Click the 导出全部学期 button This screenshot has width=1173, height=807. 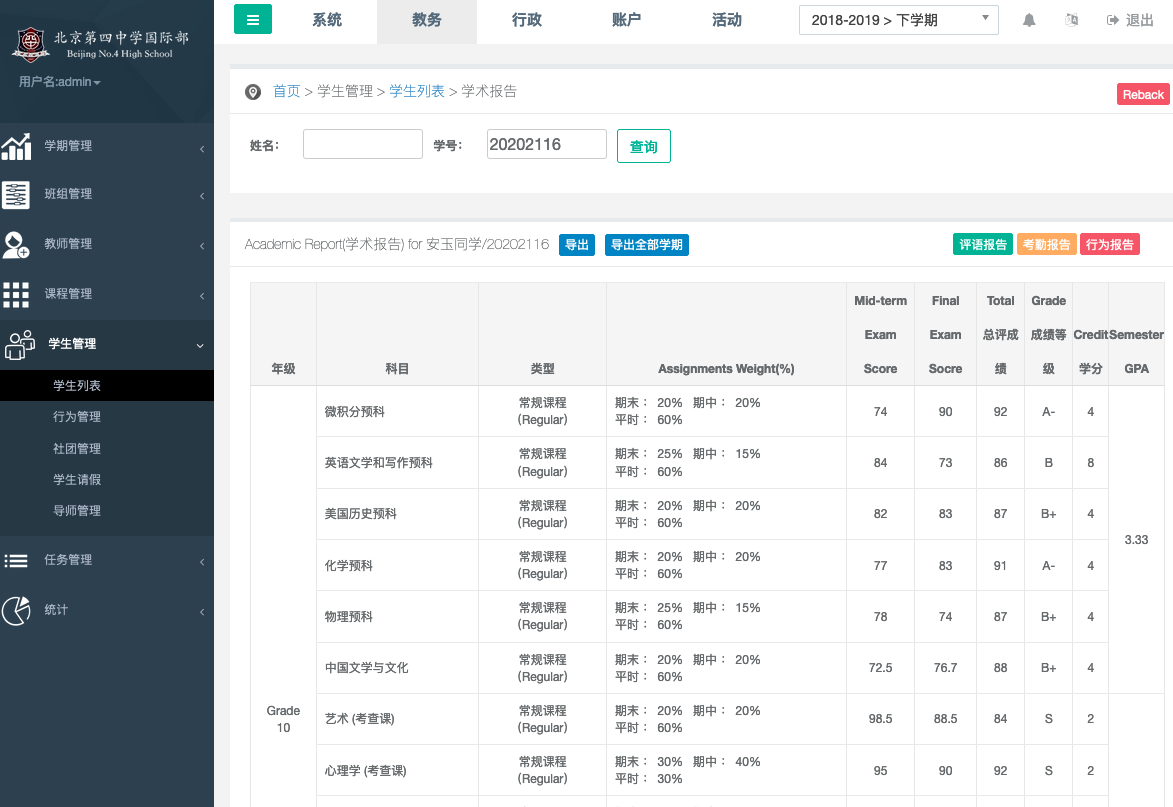click(646, 245)
